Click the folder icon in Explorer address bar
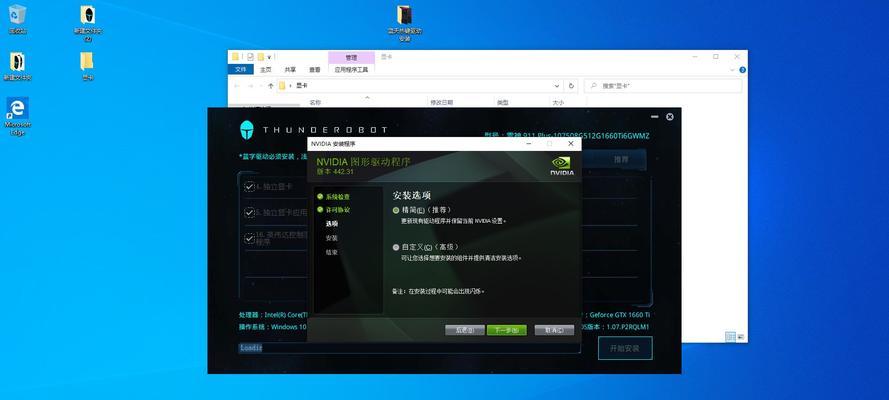 pos(282,86)
